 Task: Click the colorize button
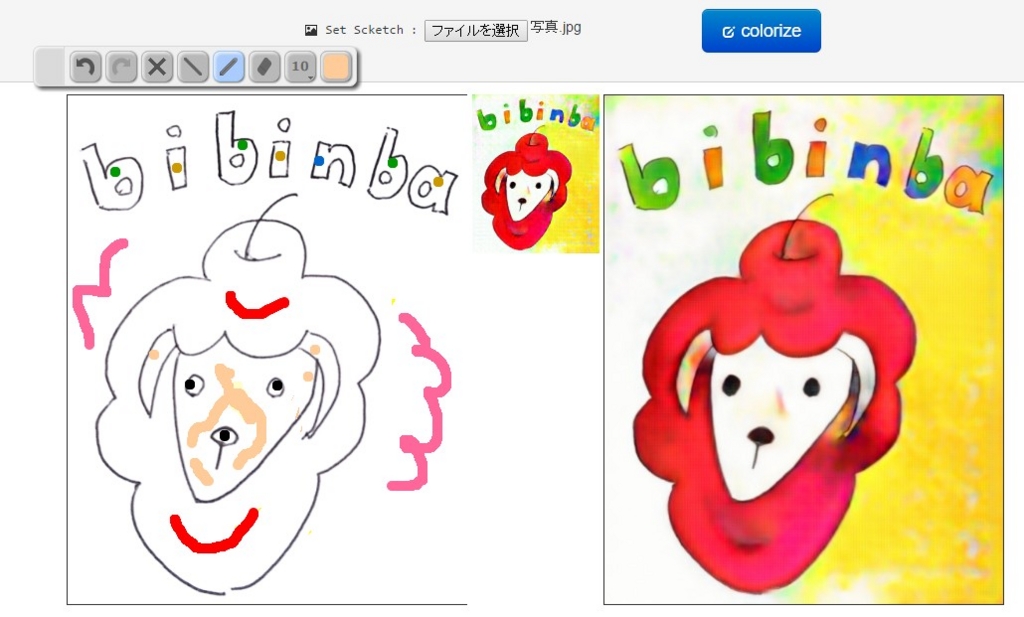click(x=761, y=31)
